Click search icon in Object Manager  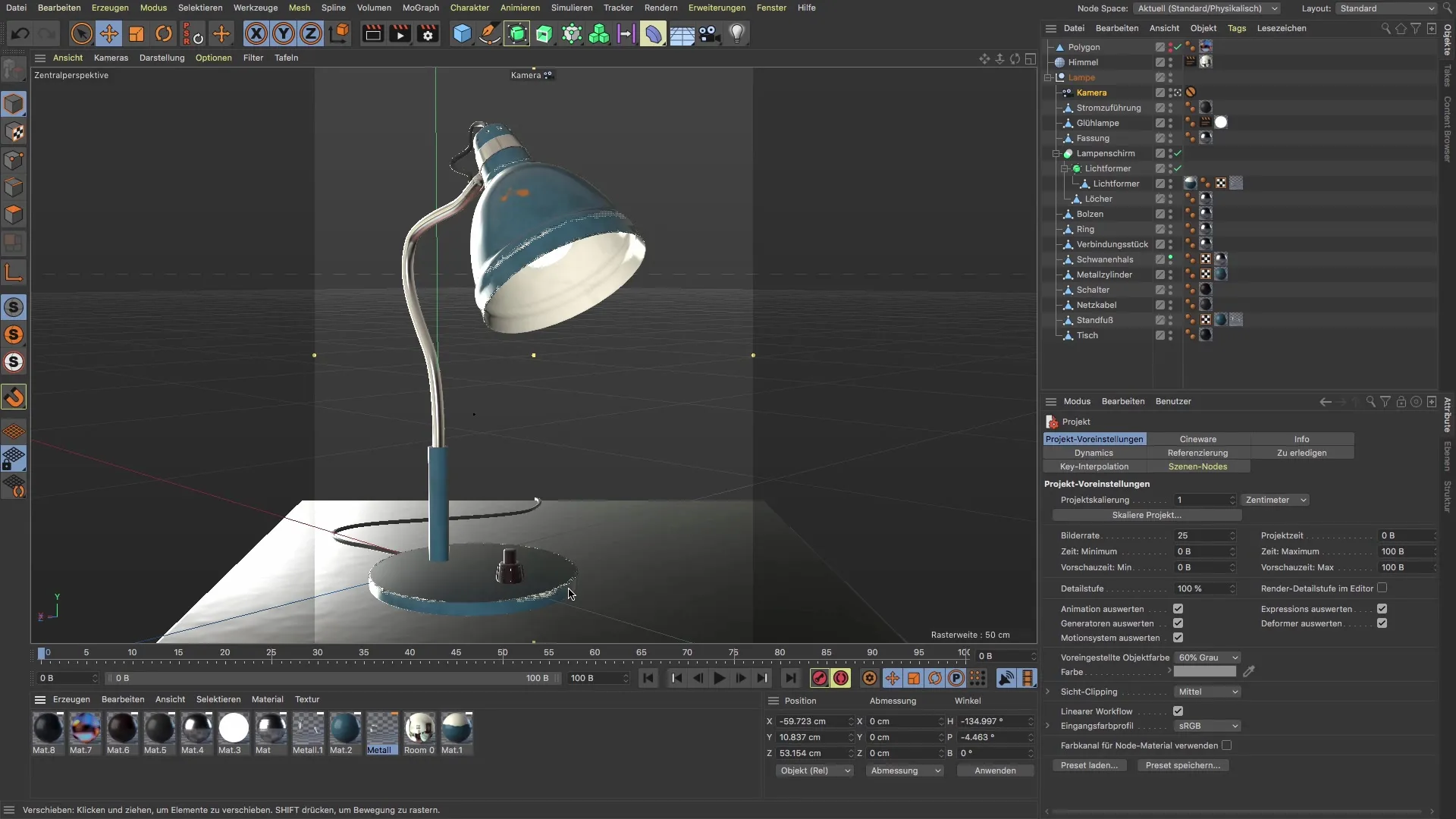point(1385,29)
